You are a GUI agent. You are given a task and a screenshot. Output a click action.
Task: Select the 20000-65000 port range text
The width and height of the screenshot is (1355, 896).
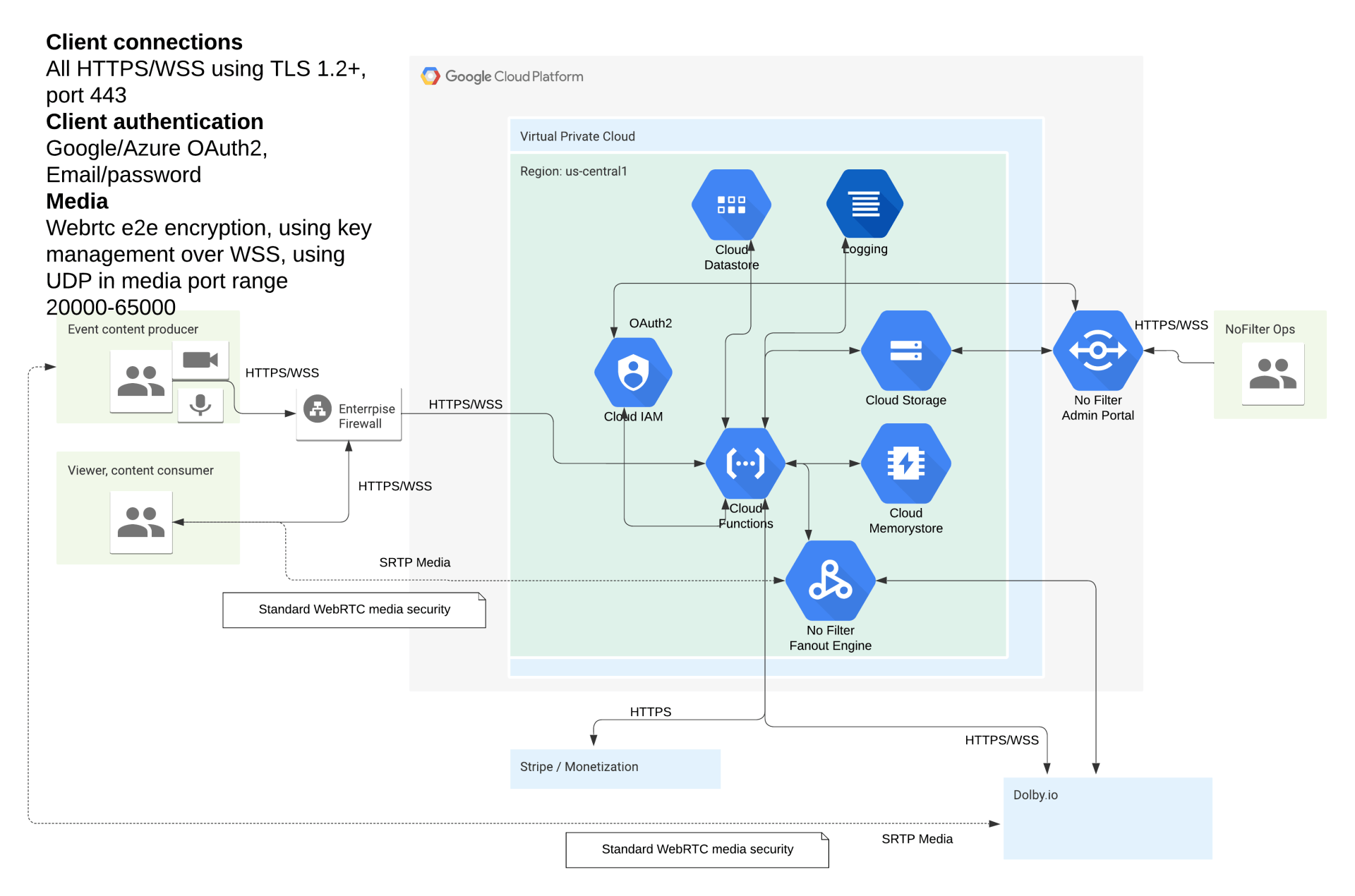(111, 308)
